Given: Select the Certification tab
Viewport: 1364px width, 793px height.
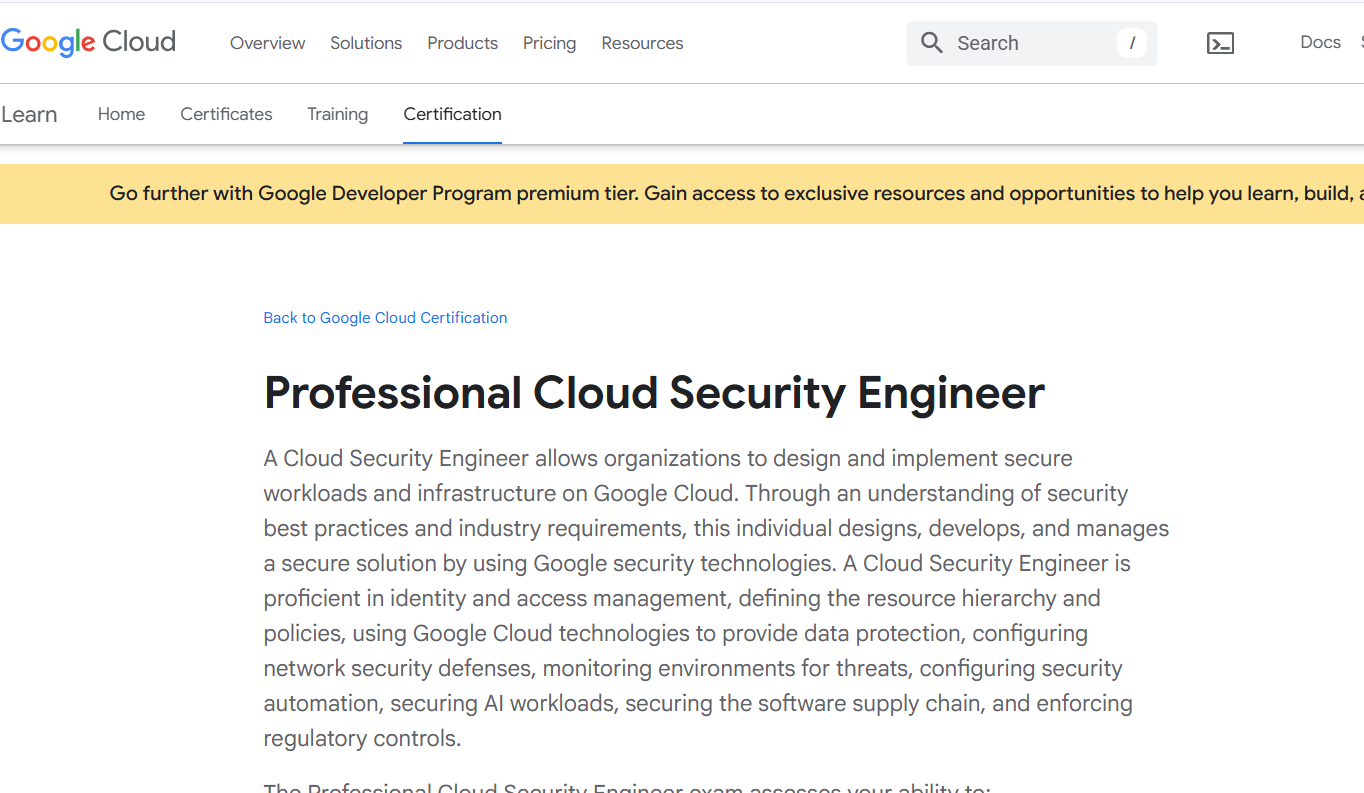Looking at the screenshot, I should coord(452,114).
